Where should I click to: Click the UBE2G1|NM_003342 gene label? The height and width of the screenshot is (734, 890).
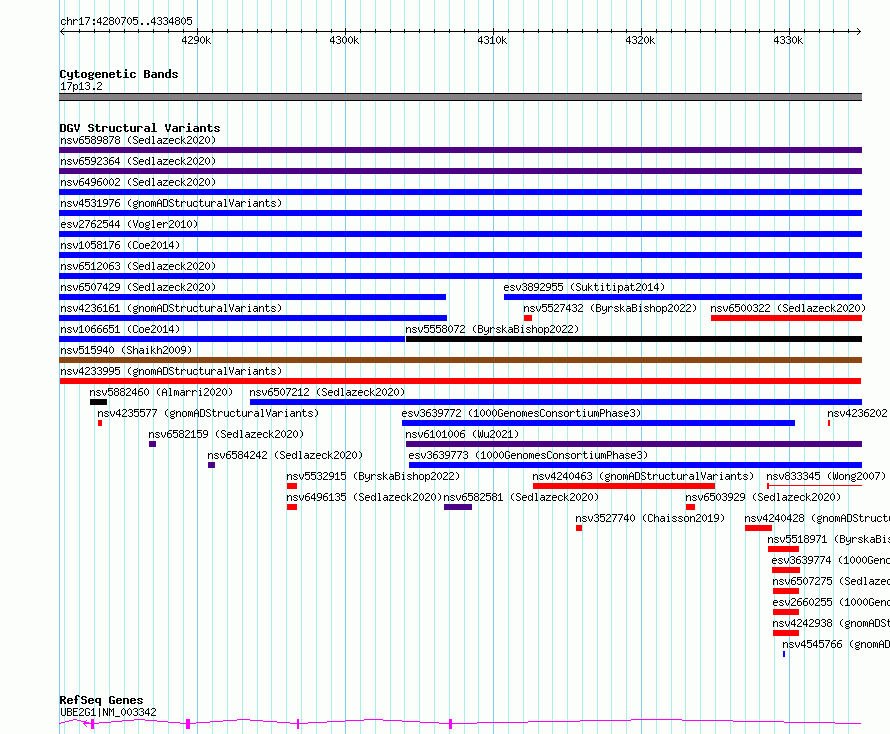coord(108,712)
